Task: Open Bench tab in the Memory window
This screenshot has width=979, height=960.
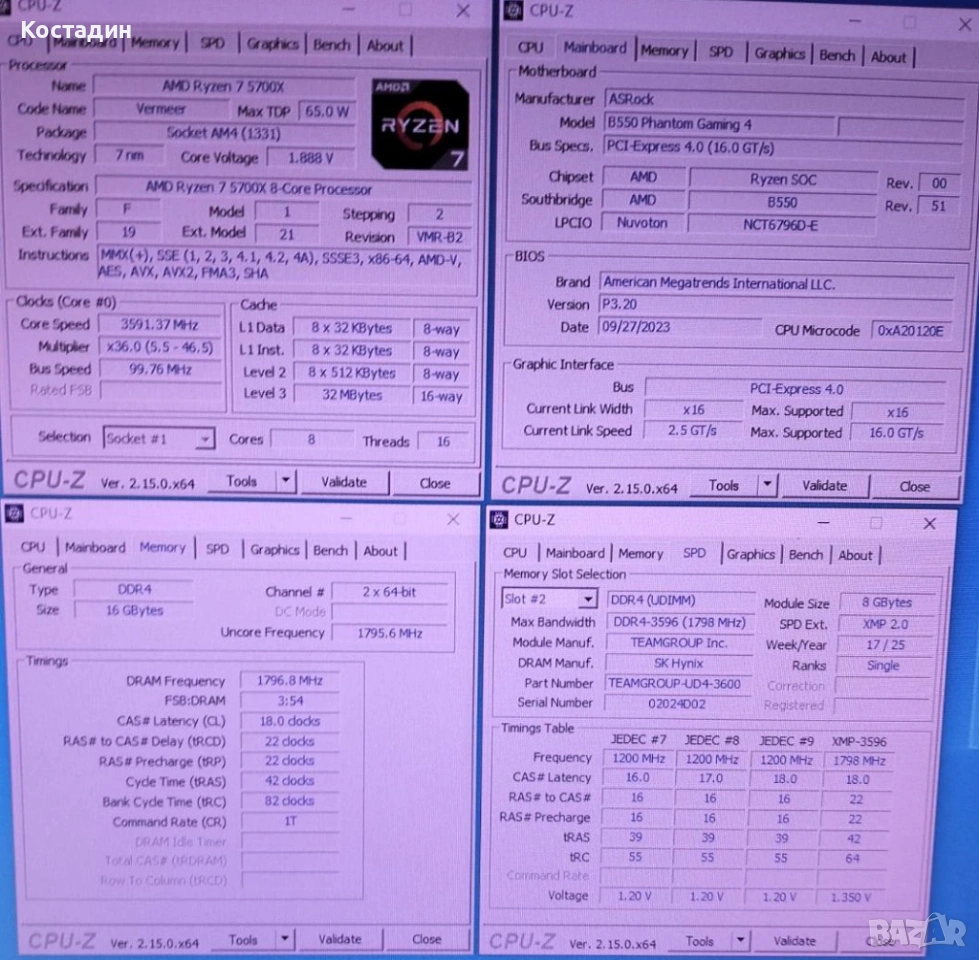Action: click(330, 551)
